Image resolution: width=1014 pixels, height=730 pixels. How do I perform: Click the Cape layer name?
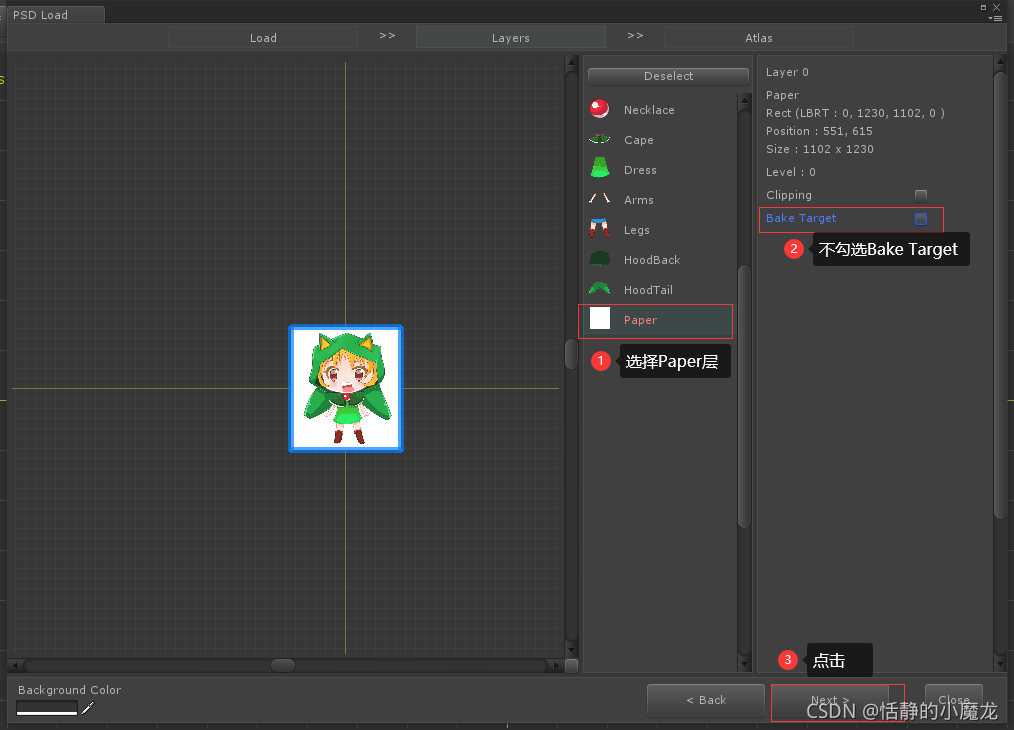pos(638,140)
